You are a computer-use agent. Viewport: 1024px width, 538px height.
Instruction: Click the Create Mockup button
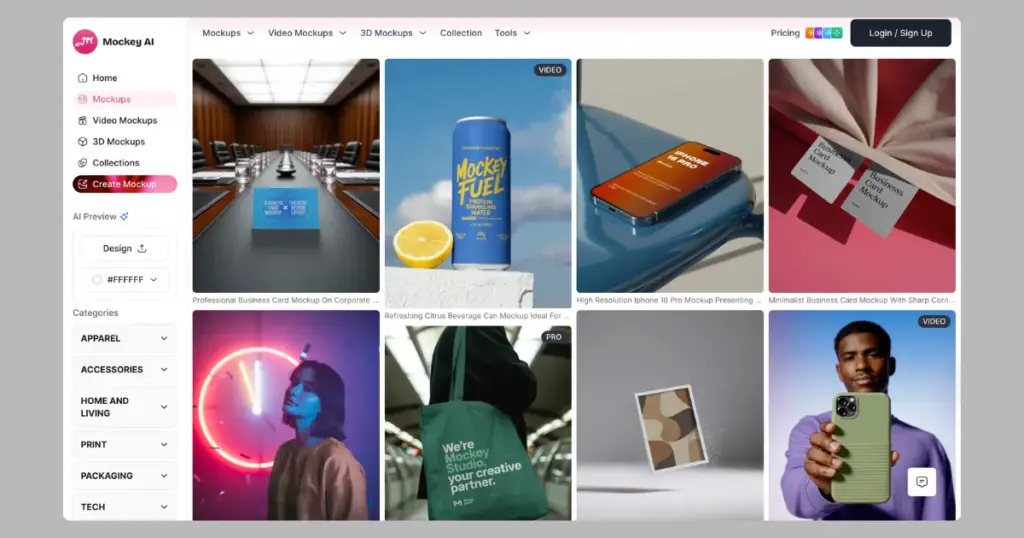pyautogui.click(x=125, y=184)
